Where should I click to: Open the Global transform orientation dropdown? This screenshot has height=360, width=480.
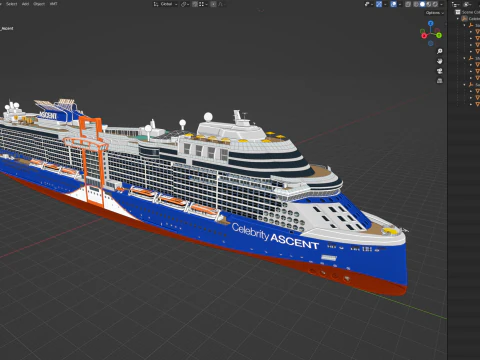pyautogui.click(x=165, y=4)
